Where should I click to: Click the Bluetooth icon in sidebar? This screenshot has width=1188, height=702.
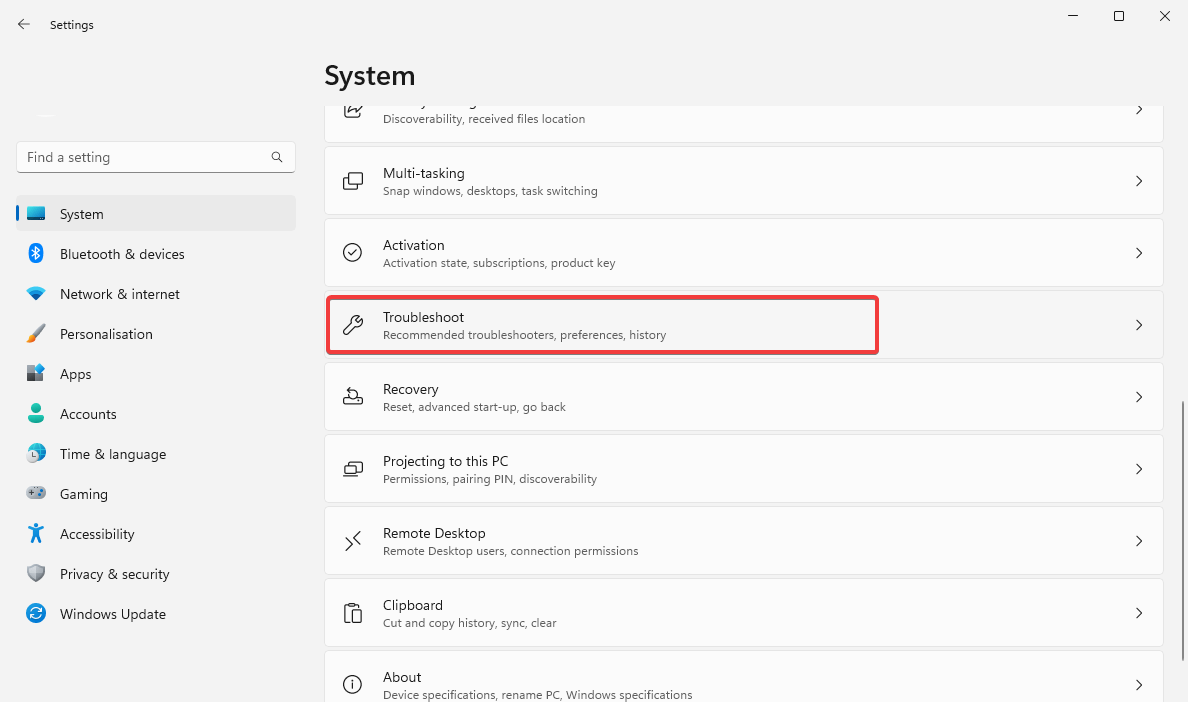[x=36, y=253]
